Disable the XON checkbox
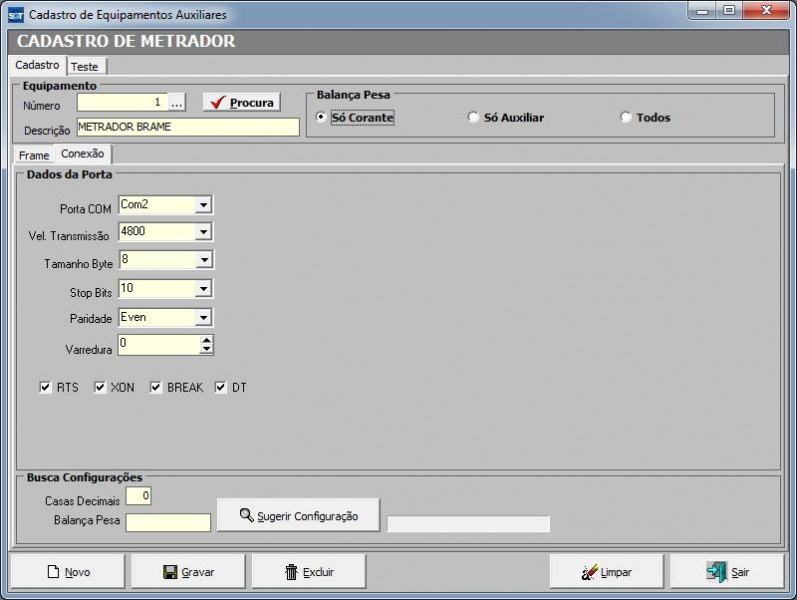Image resolution: width=797 pixels, height=600 pixels. click(x=100, y=387)
